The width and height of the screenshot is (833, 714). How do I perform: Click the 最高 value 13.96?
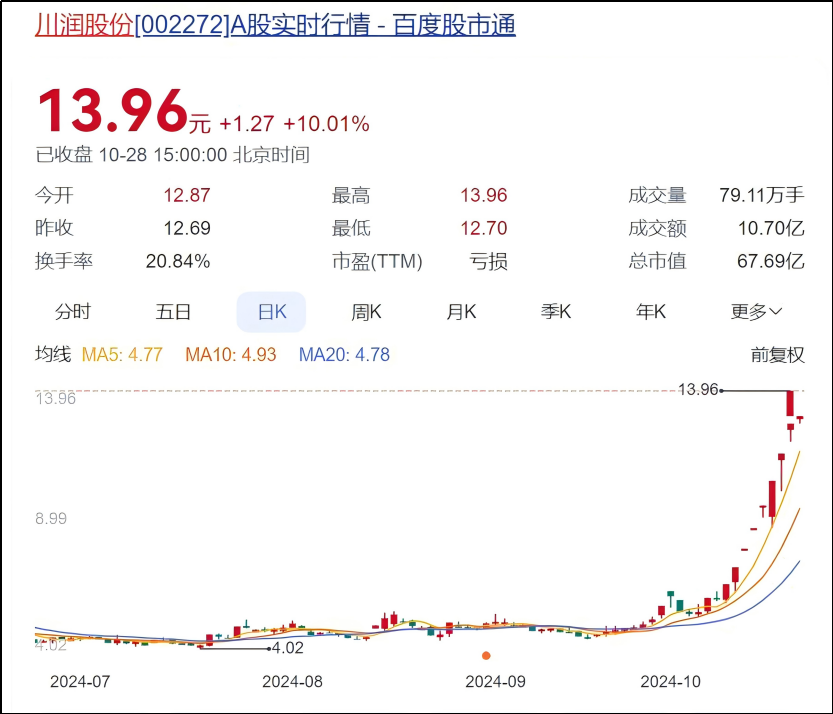483,196
